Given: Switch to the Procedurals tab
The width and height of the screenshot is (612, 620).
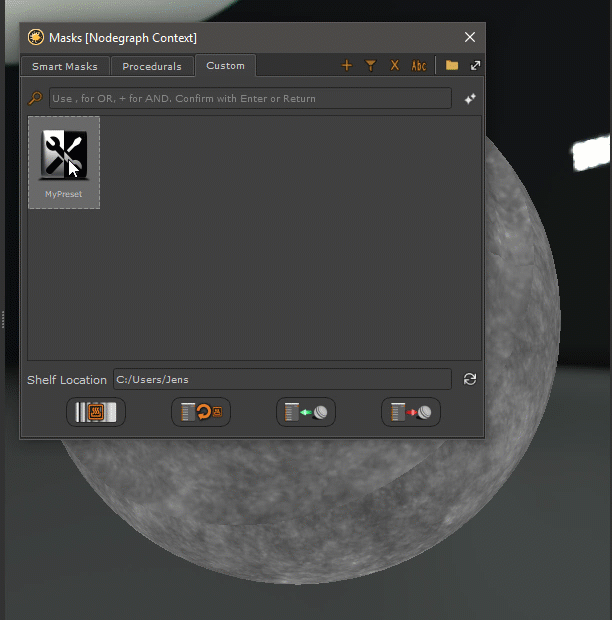Looking at the screenshot, I should tap(152, 67).
